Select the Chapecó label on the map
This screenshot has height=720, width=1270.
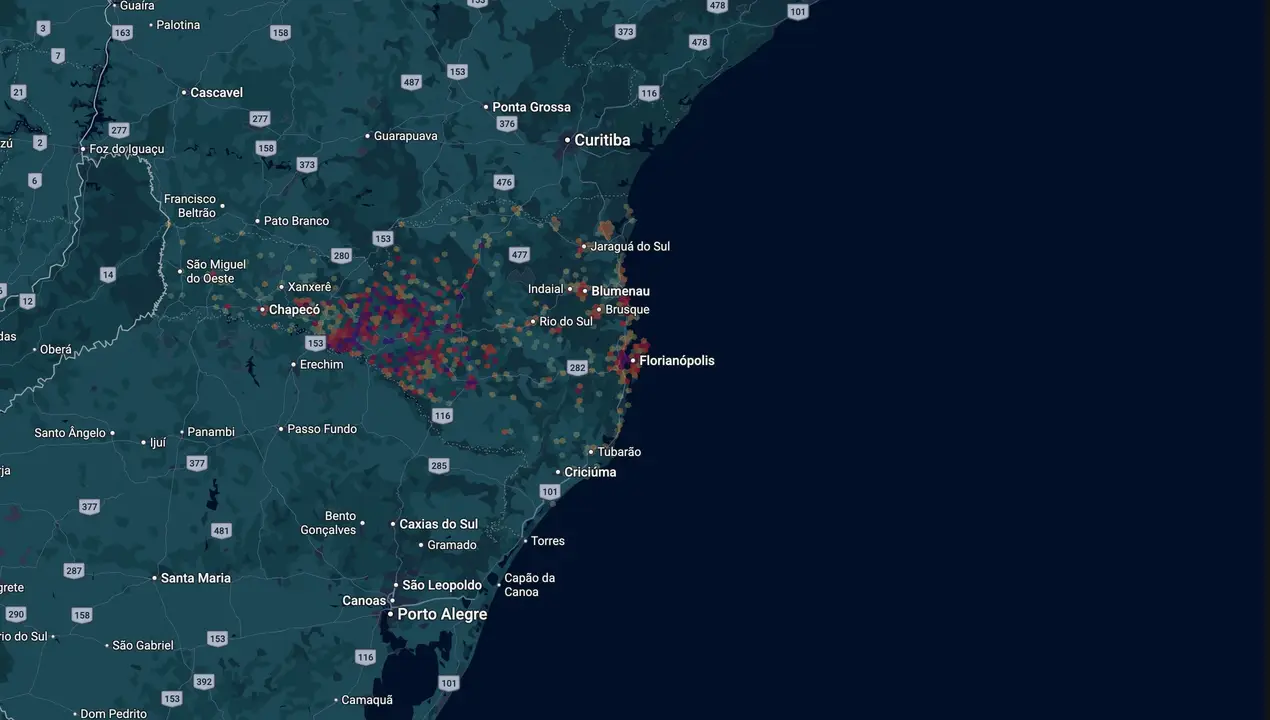[294, 310]
